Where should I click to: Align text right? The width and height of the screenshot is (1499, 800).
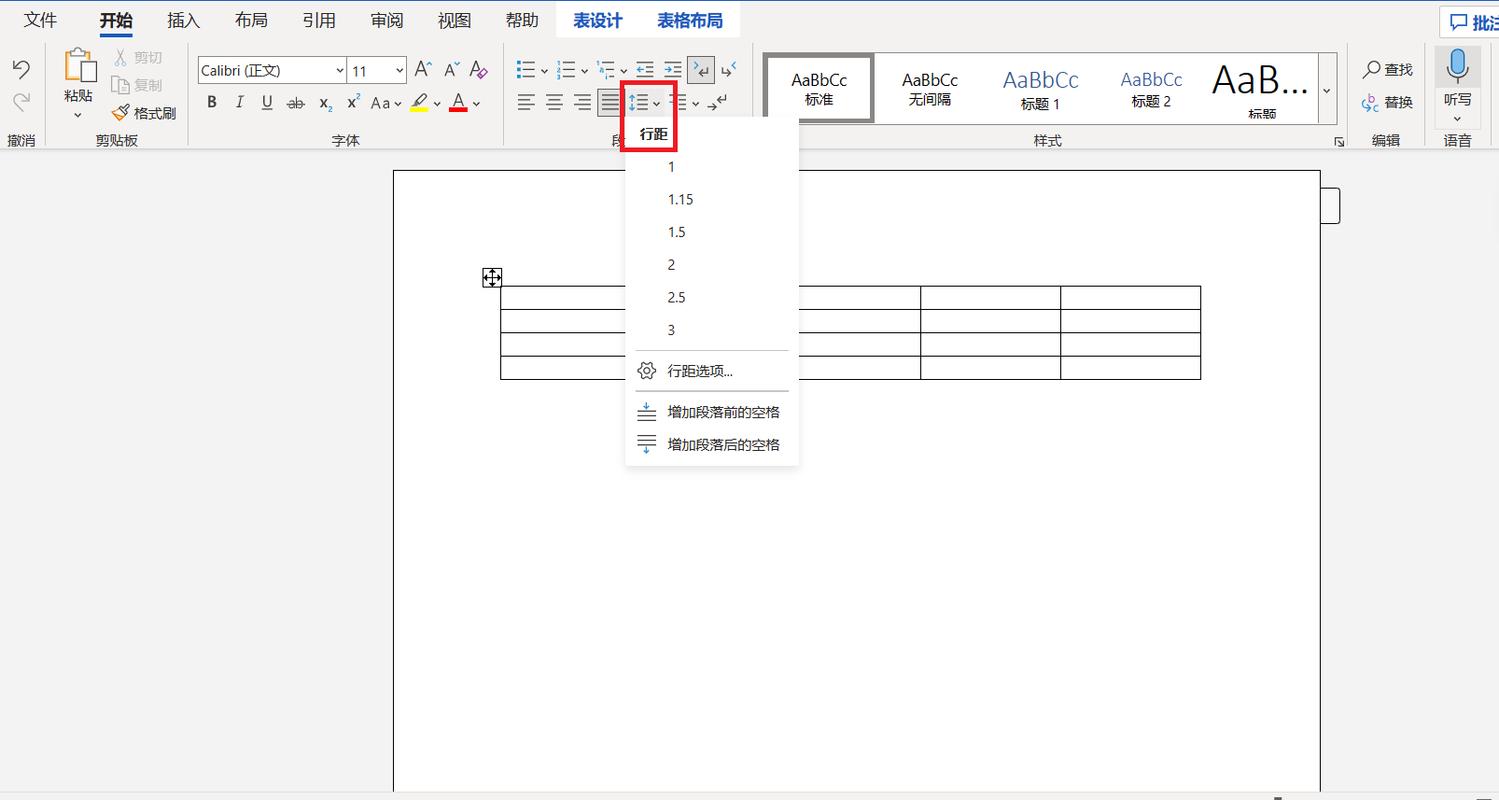pos(582,102)
